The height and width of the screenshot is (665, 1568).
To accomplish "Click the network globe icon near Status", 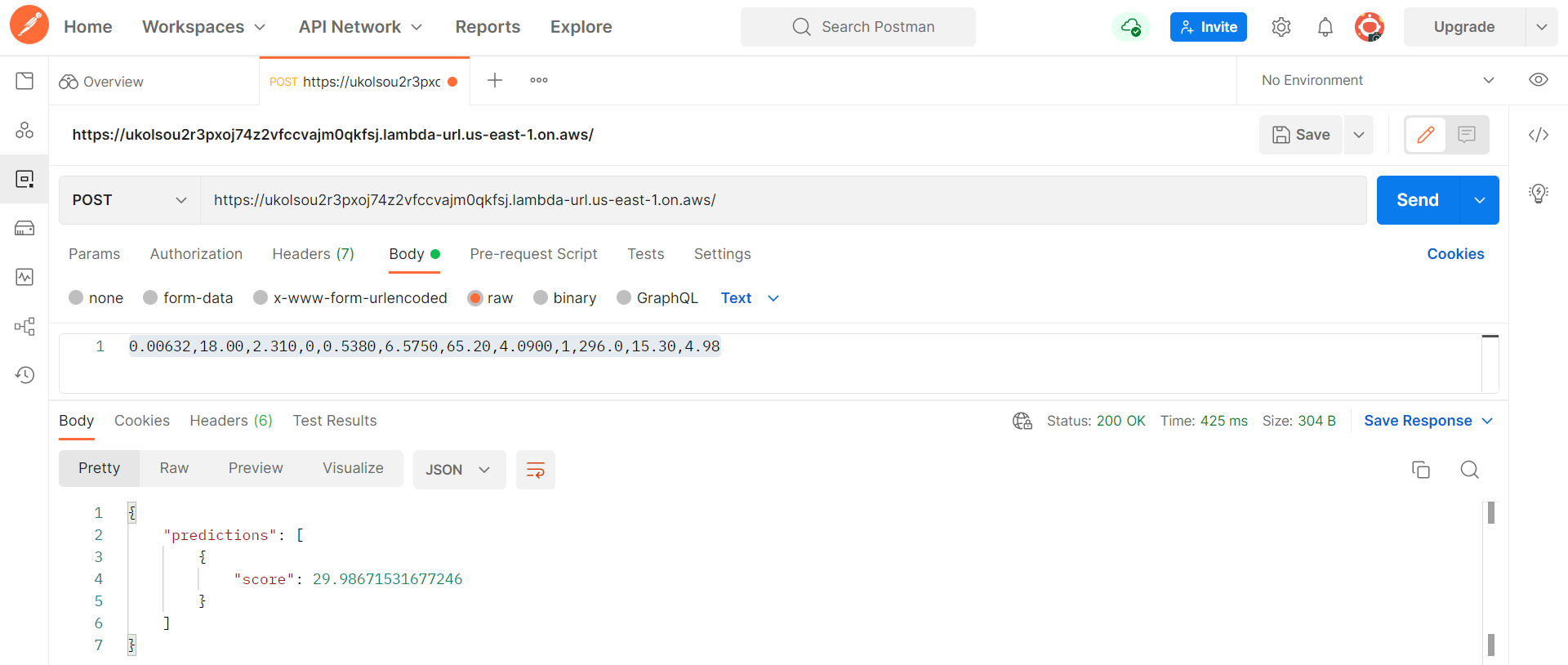I will point(1022,421).
